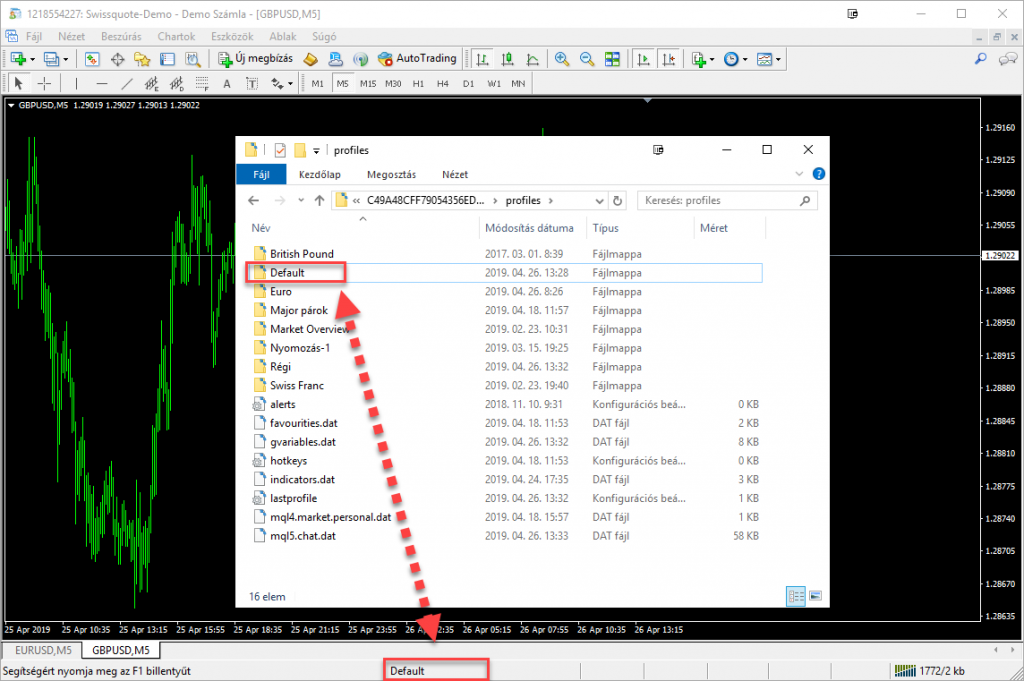Draw a horizontal line on the chart
Image resolution: width=1024 pixels, height=681 pixels.
101,84
